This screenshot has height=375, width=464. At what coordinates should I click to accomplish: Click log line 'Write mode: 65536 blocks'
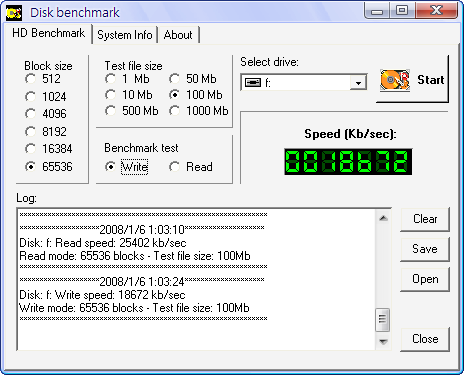coord(81,308)
